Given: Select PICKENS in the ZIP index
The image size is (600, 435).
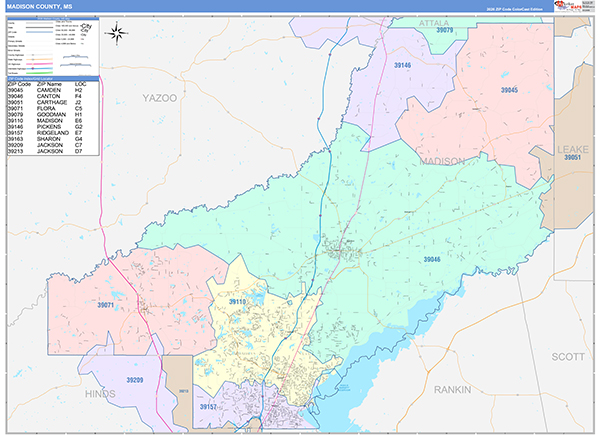Looking at the screenshot, I should click(x=49, y=127).
